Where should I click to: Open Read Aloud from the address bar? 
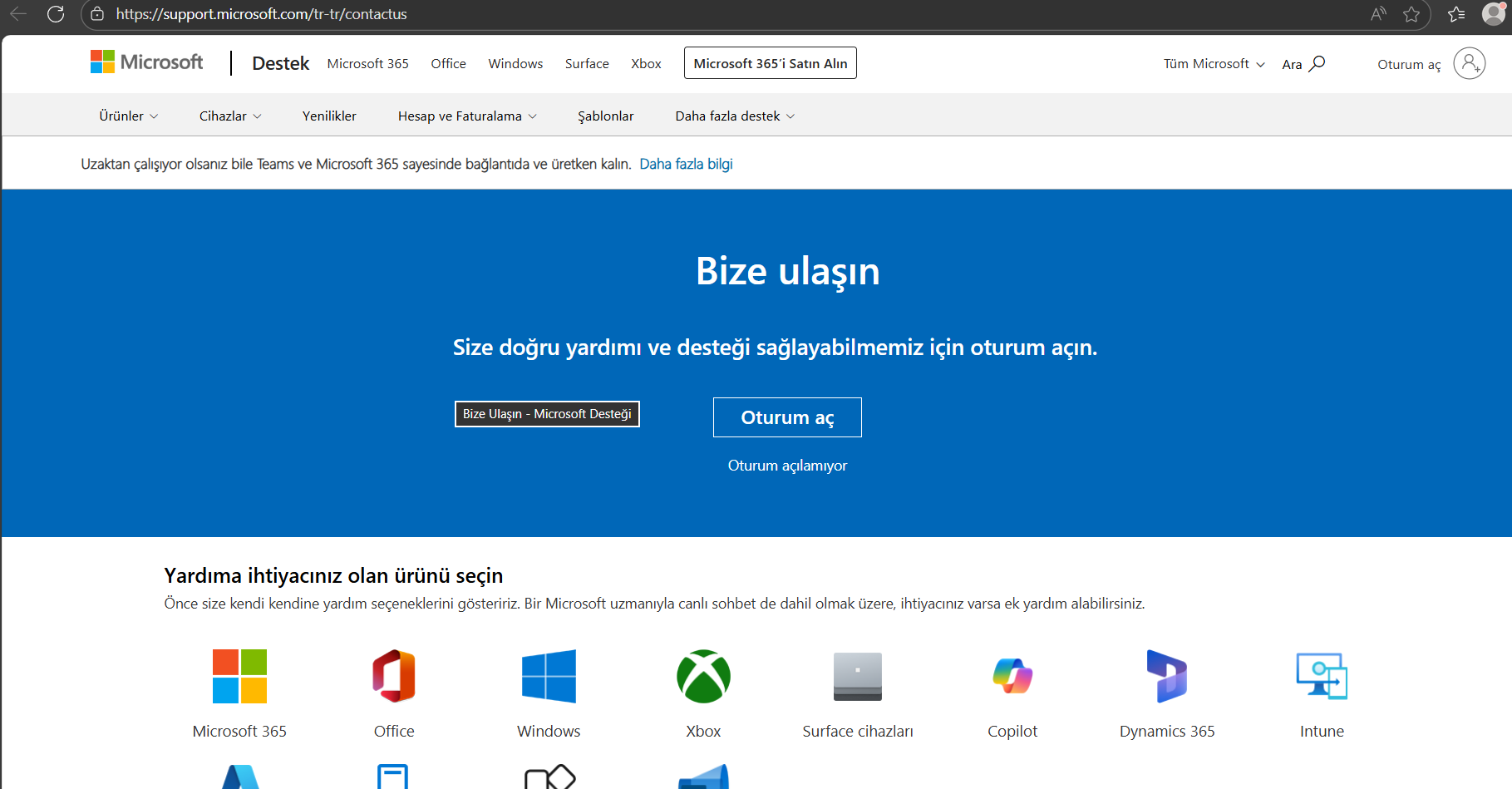coord(1379,14)
